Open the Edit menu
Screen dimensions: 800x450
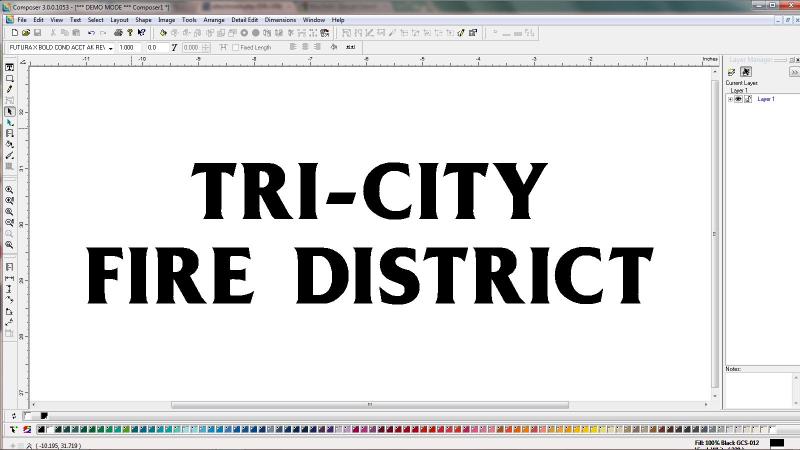pyautogui.click(x=38, y=20)
